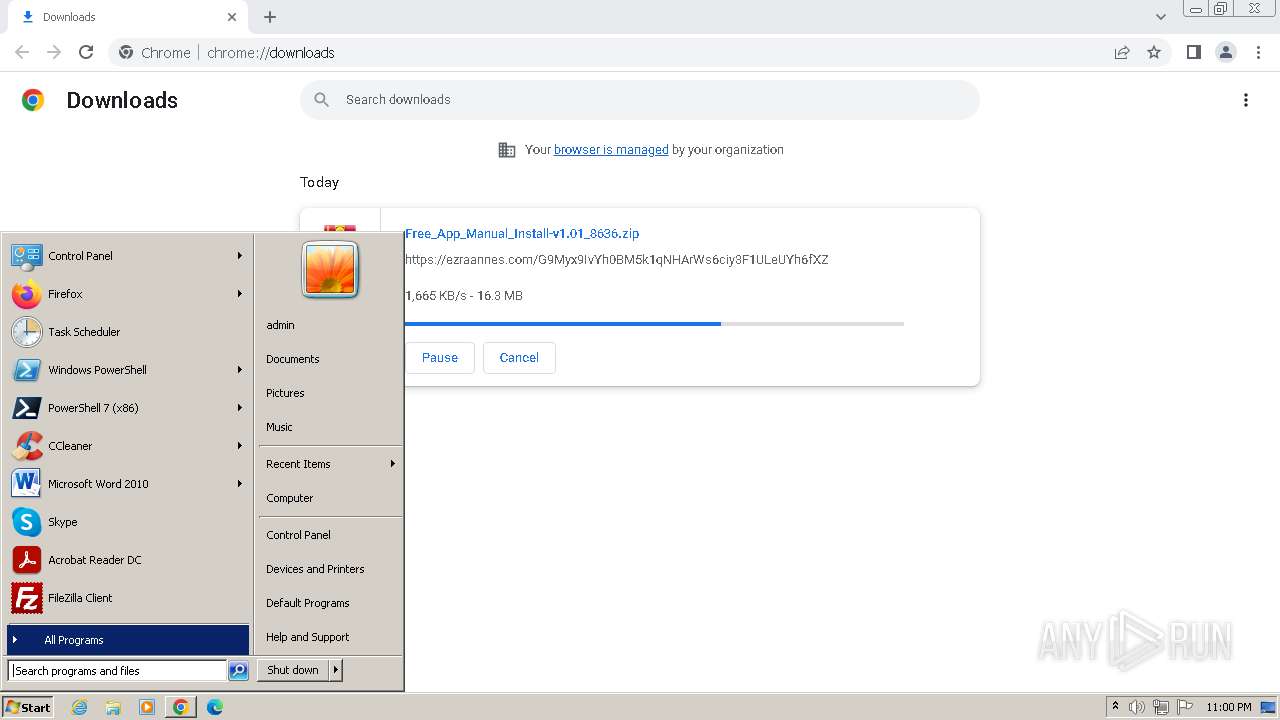Open Chrome three-dot menu

pos(1259,52)
